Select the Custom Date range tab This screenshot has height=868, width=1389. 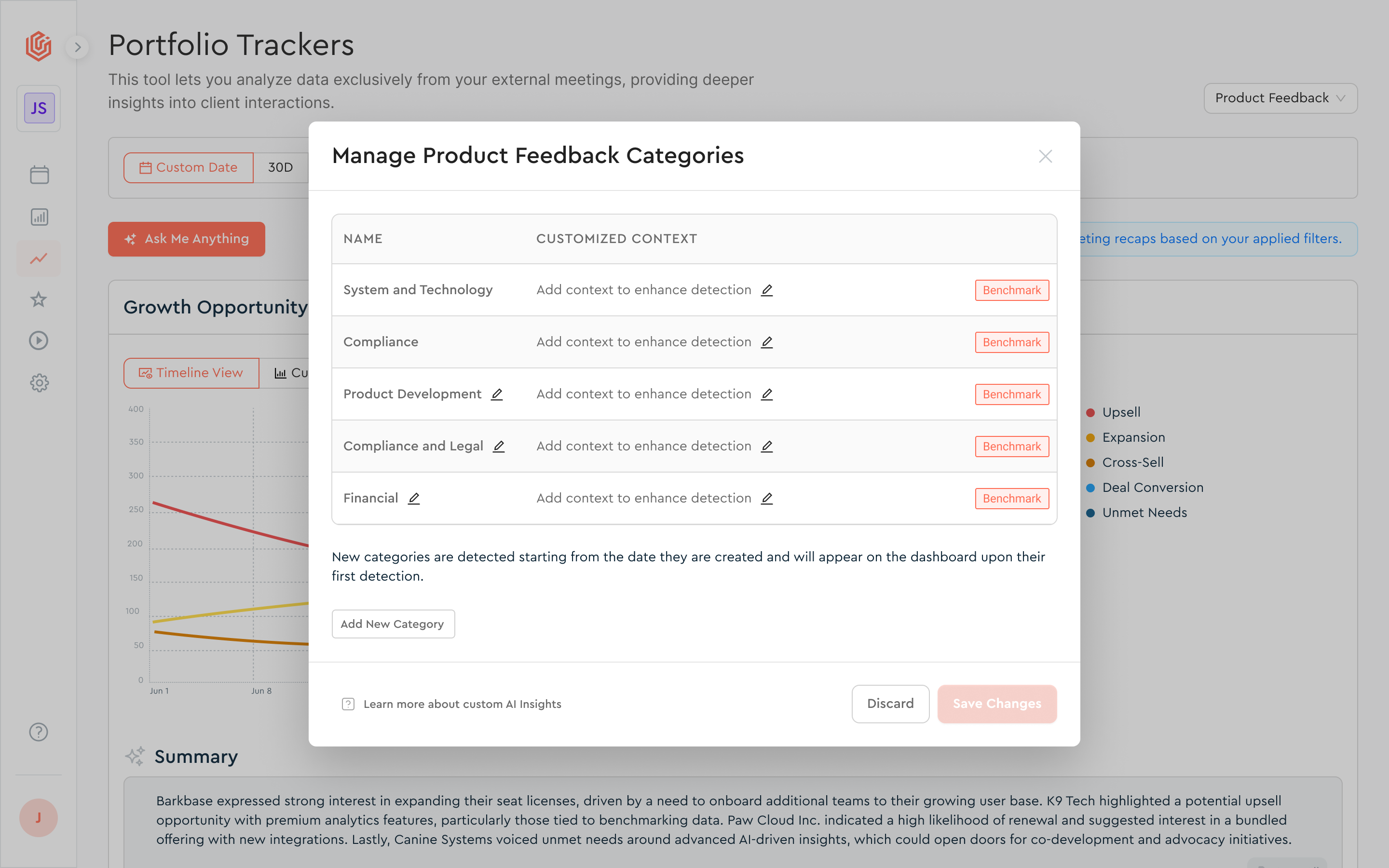[x=188, y=168]
